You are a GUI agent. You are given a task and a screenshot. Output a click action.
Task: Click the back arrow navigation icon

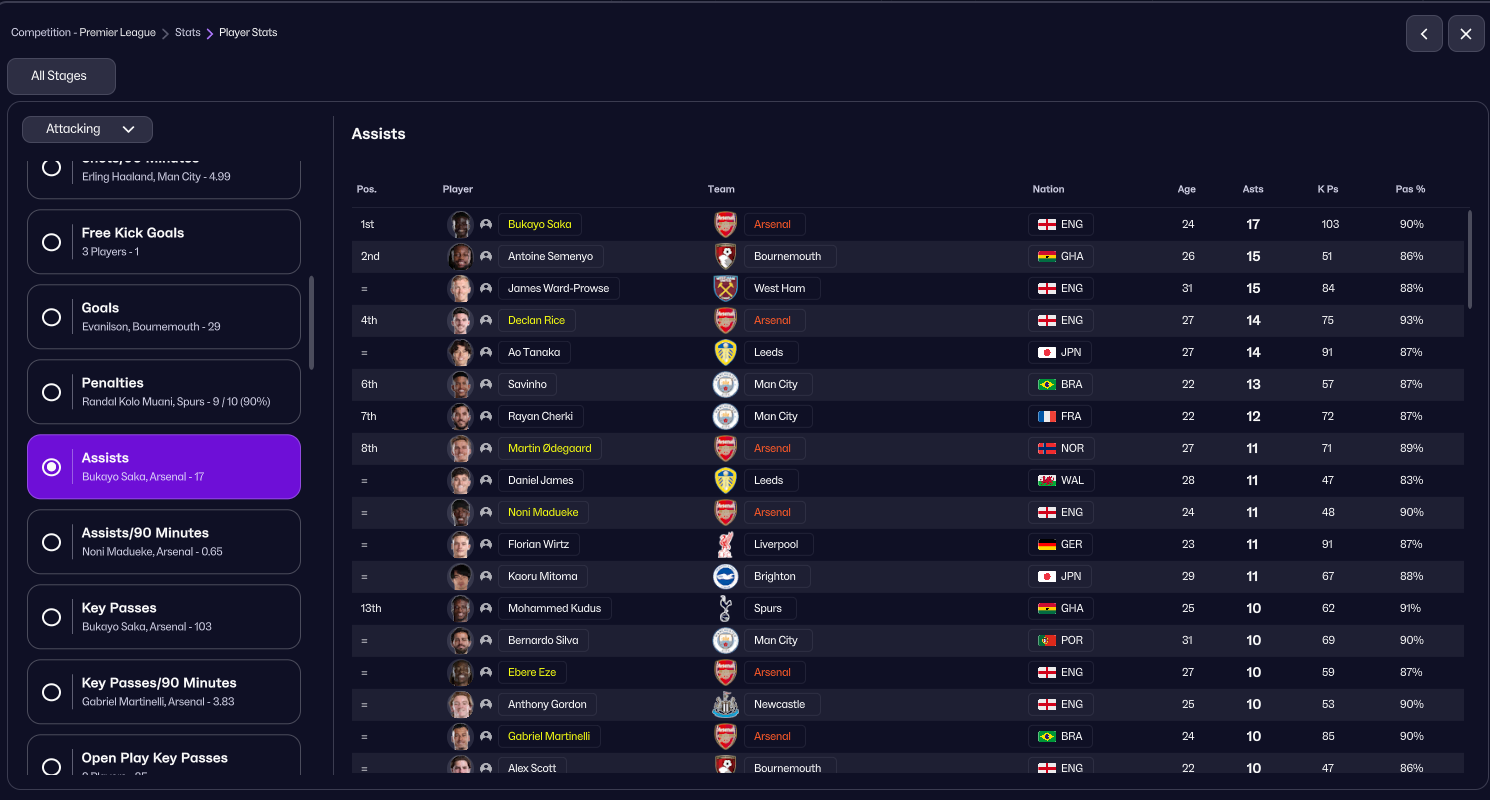1424,34
